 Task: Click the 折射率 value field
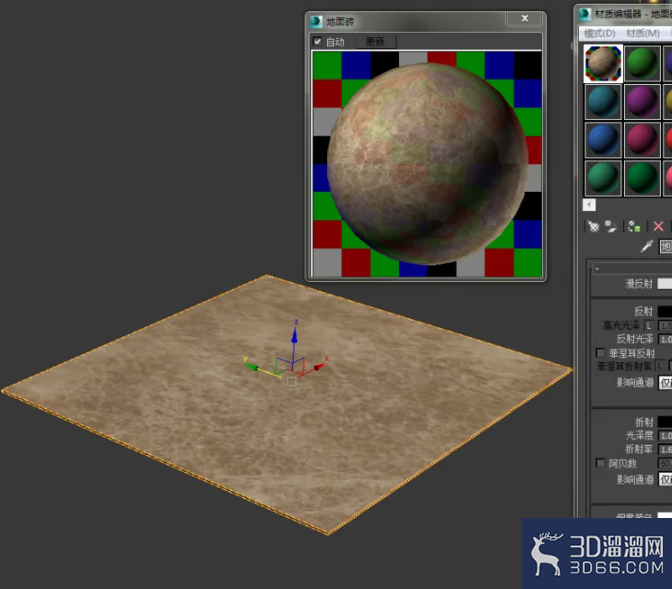click(665, 450)
